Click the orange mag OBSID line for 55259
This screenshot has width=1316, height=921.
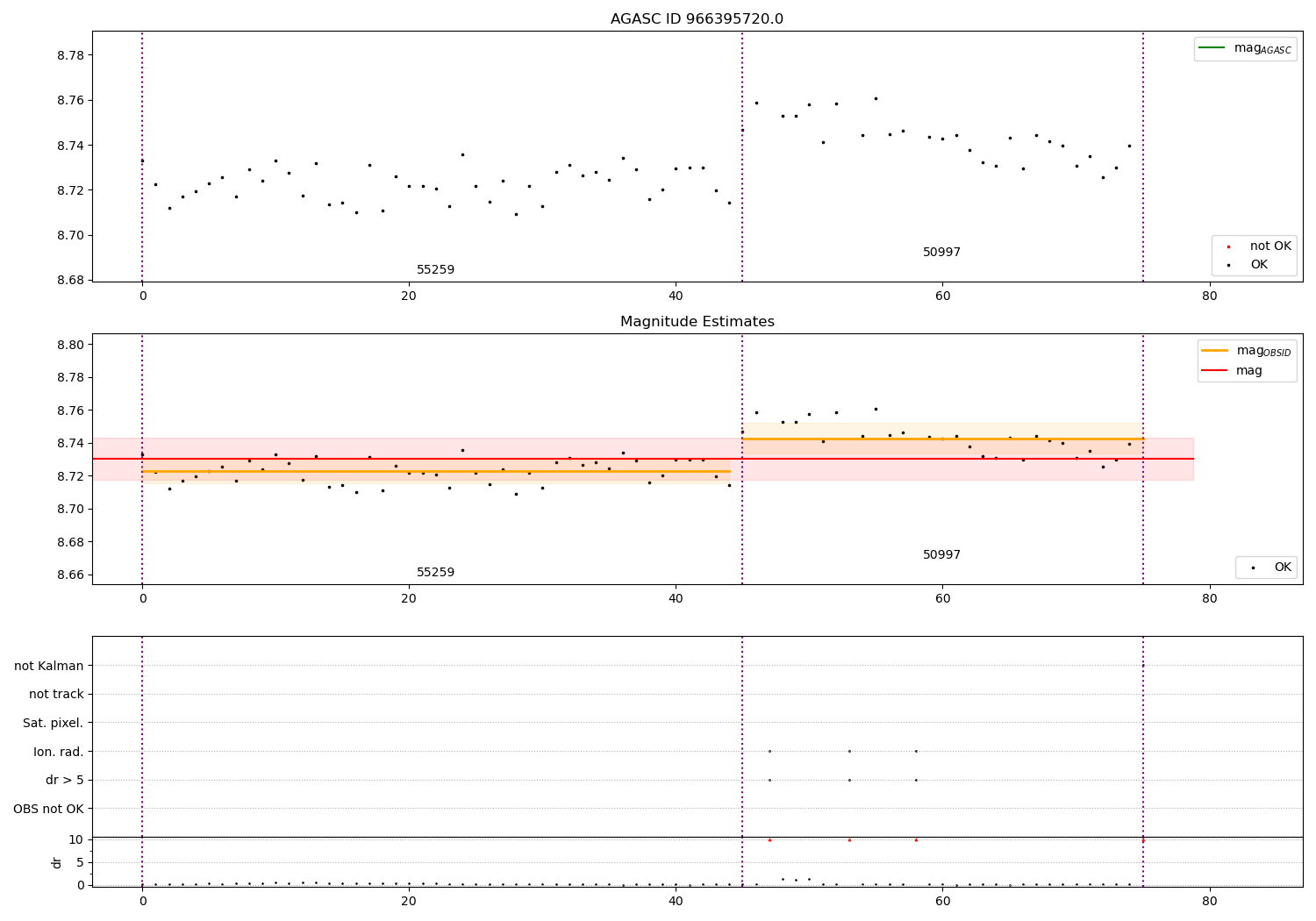coord(436,471)
